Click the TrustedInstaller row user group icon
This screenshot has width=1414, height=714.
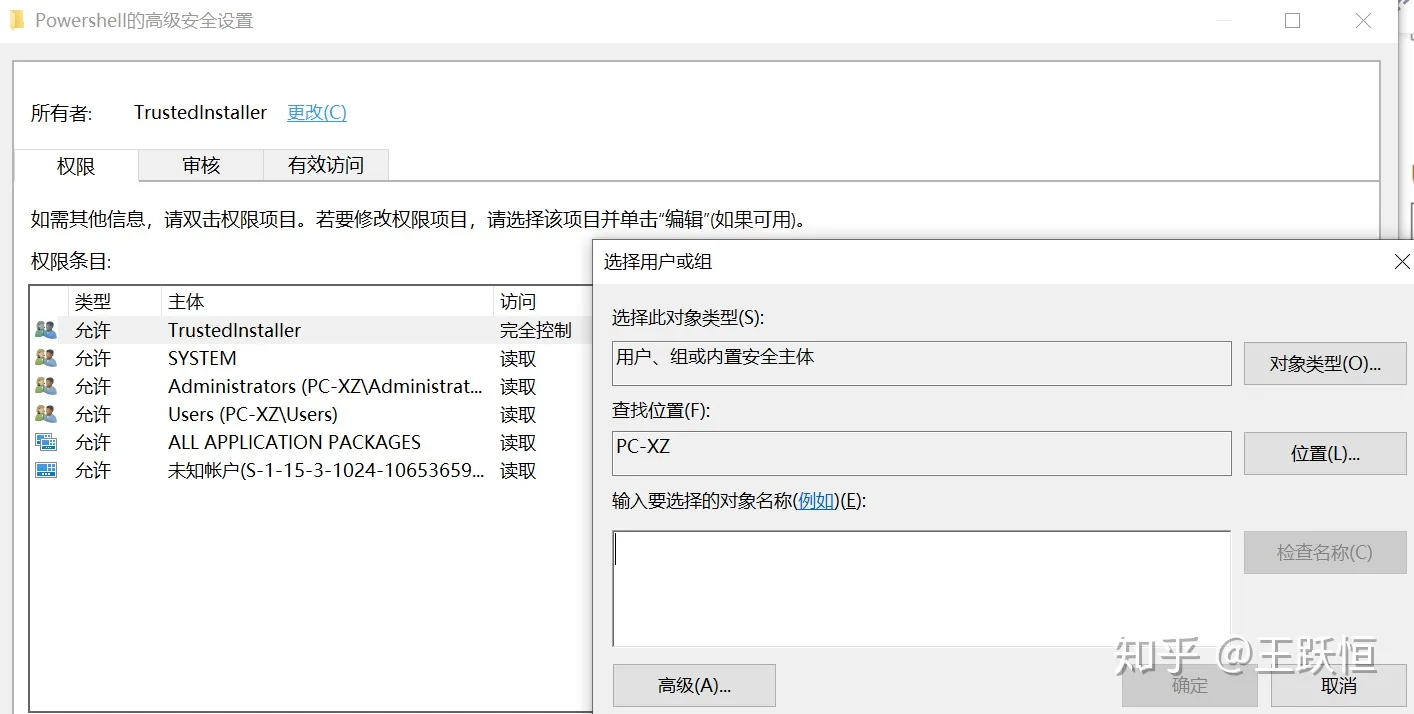[x=46, y=329]
